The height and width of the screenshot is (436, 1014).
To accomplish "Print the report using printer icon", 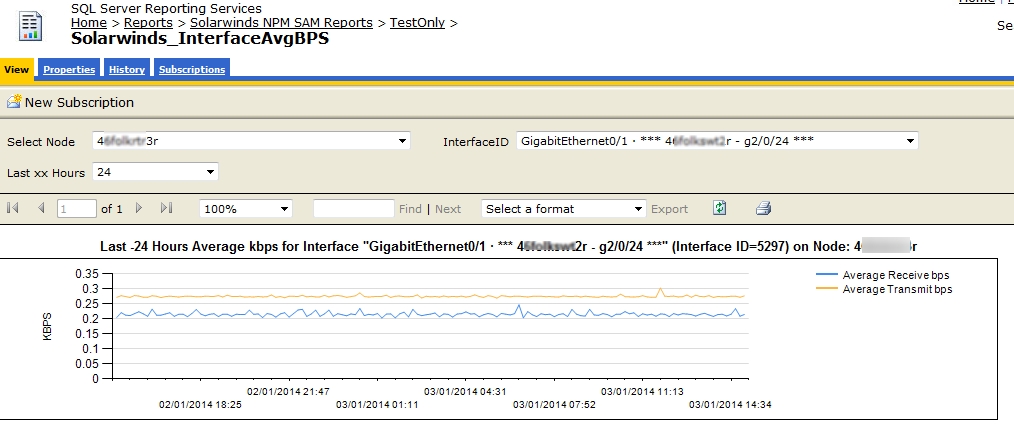I will pos(763,208).
